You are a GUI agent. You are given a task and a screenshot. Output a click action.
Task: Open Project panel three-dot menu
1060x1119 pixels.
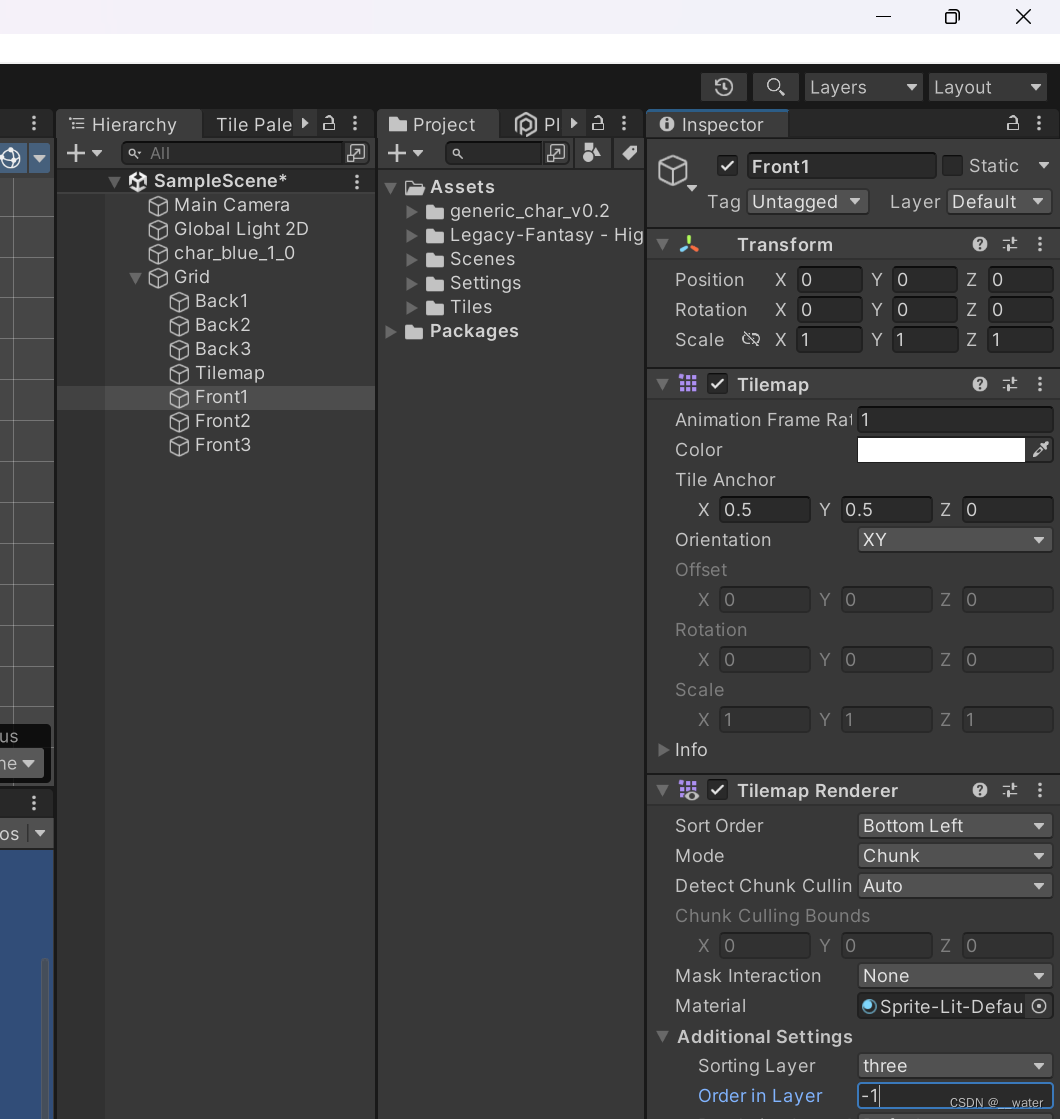(624, 123)
